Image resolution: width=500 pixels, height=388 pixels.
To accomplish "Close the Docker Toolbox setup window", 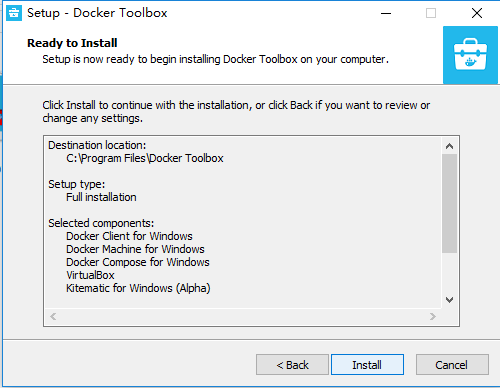I will [477, 13].
